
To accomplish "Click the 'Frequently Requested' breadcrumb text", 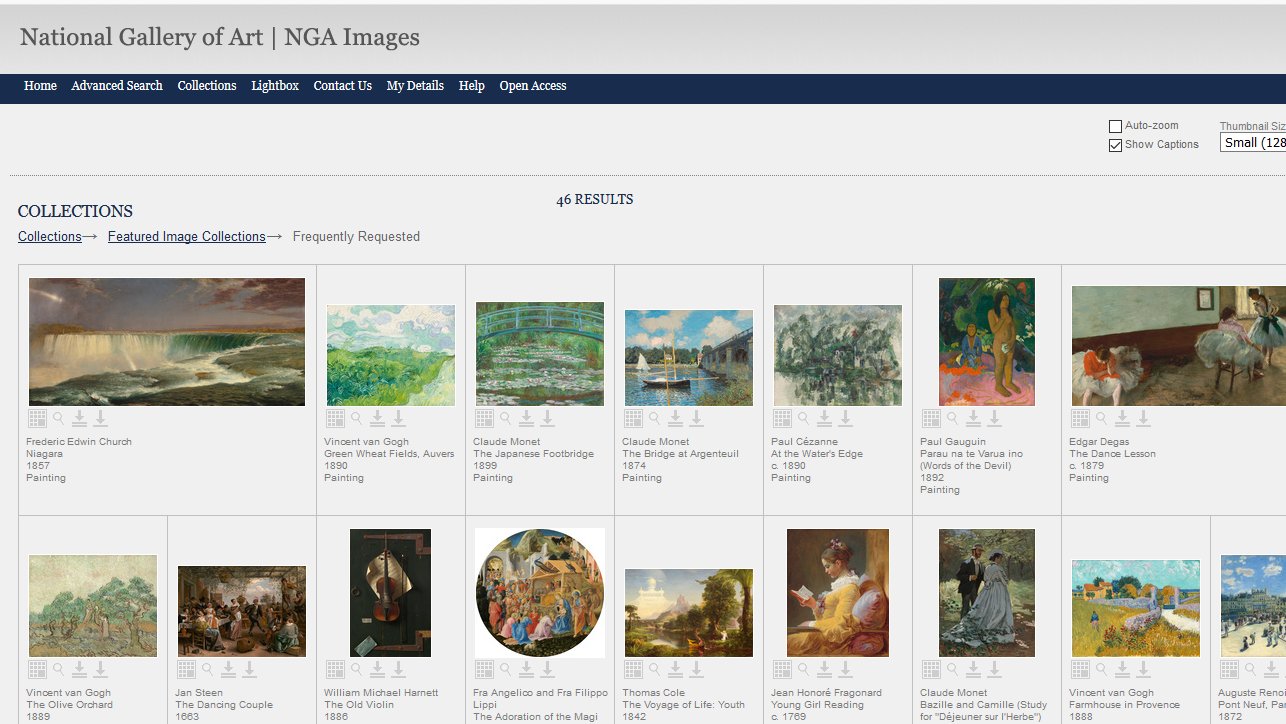I will pos(356,237).
